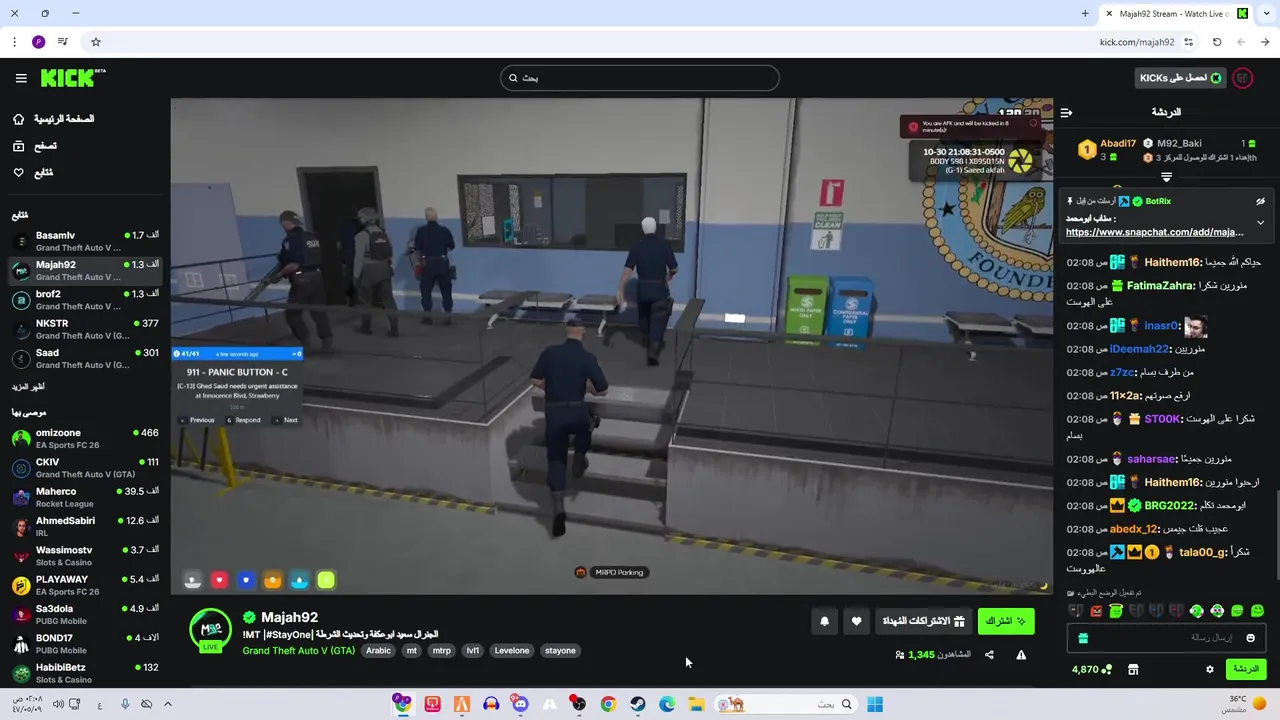
Task: Open recommended channel AhmedSabiri
Action: pyautogui.click(x=85, y=526)
